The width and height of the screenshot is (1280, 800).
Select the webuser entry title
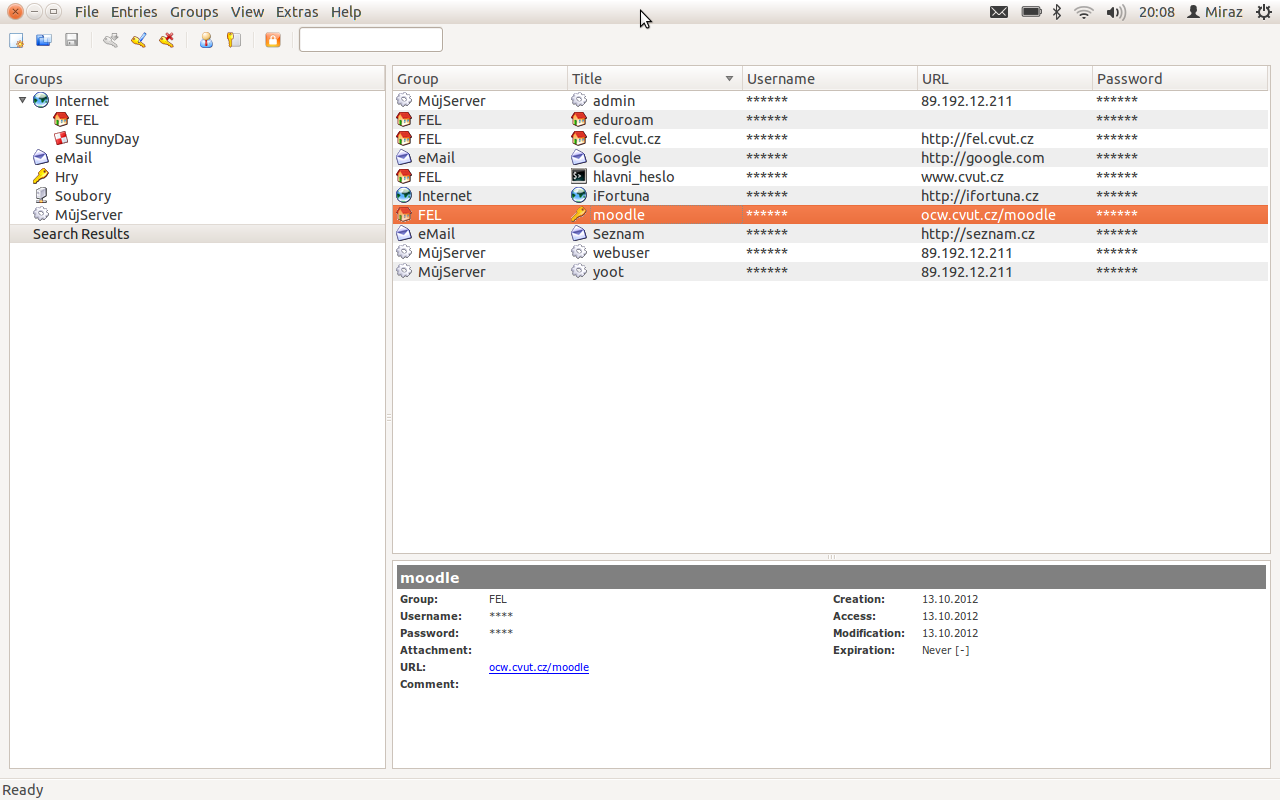coord(621,252)
